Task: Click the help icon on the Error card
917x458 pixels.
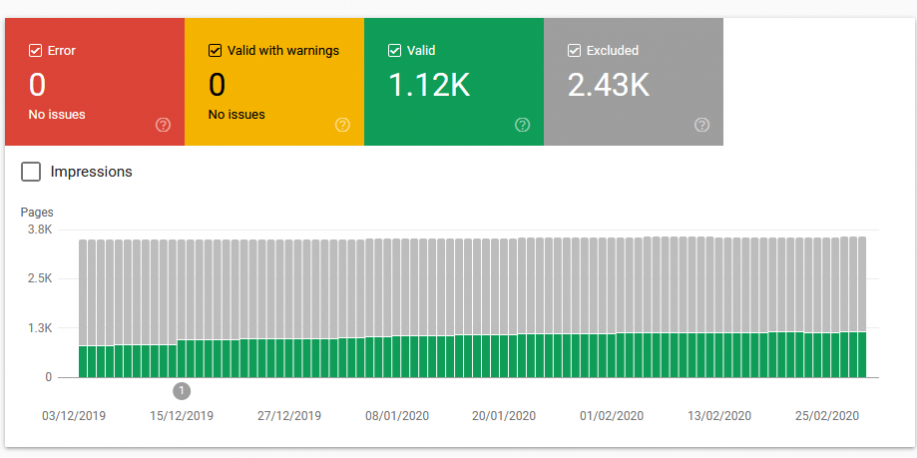Action: click(x=163, y=125)
